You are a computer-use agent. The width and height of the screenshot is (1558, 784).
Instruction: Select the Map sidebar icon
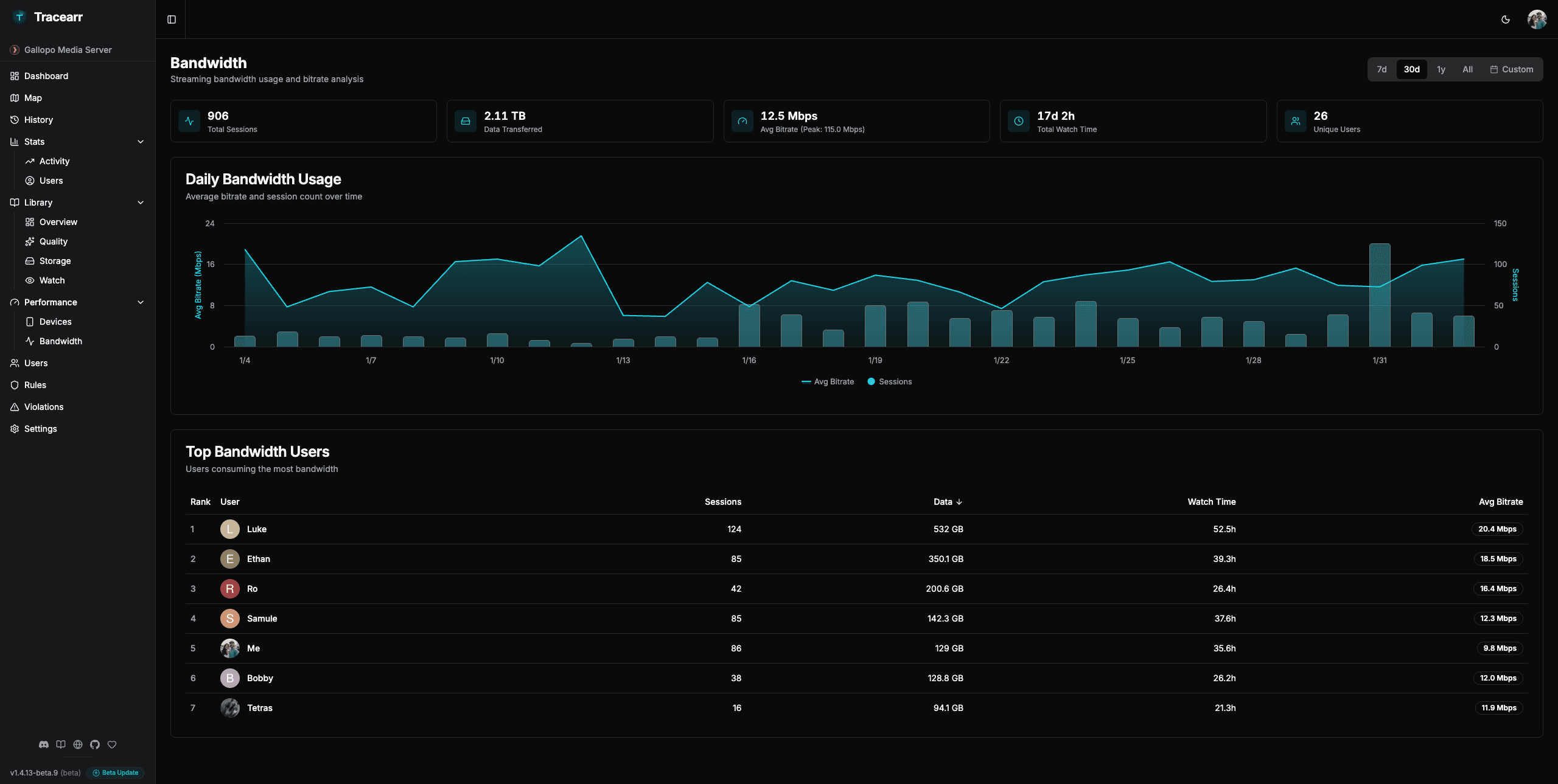[32, 97]
